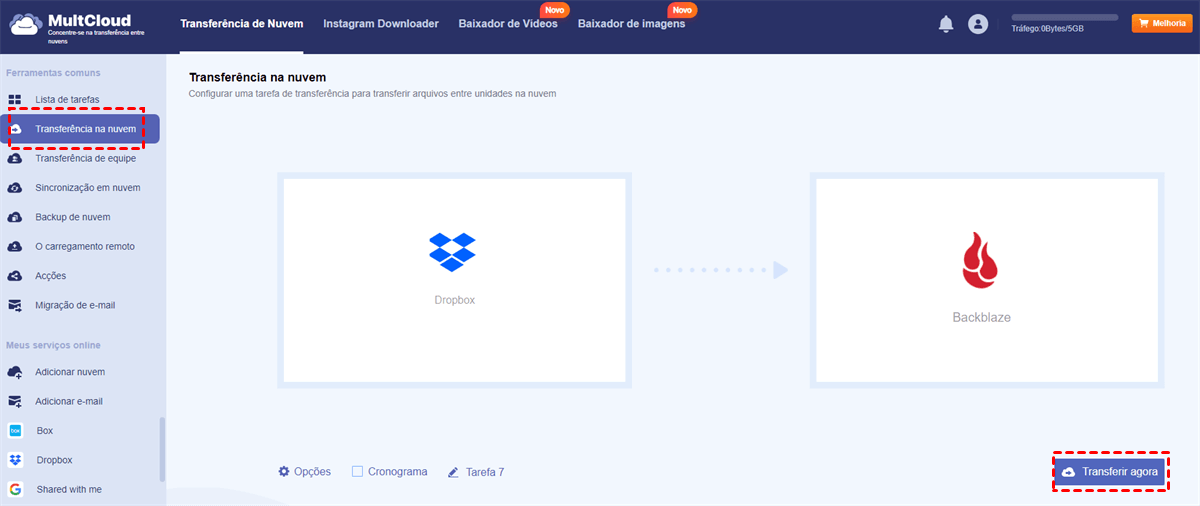Select the Dropbox source panel
The height and width of the screenshot is (506, 1200).
(454, 280)
